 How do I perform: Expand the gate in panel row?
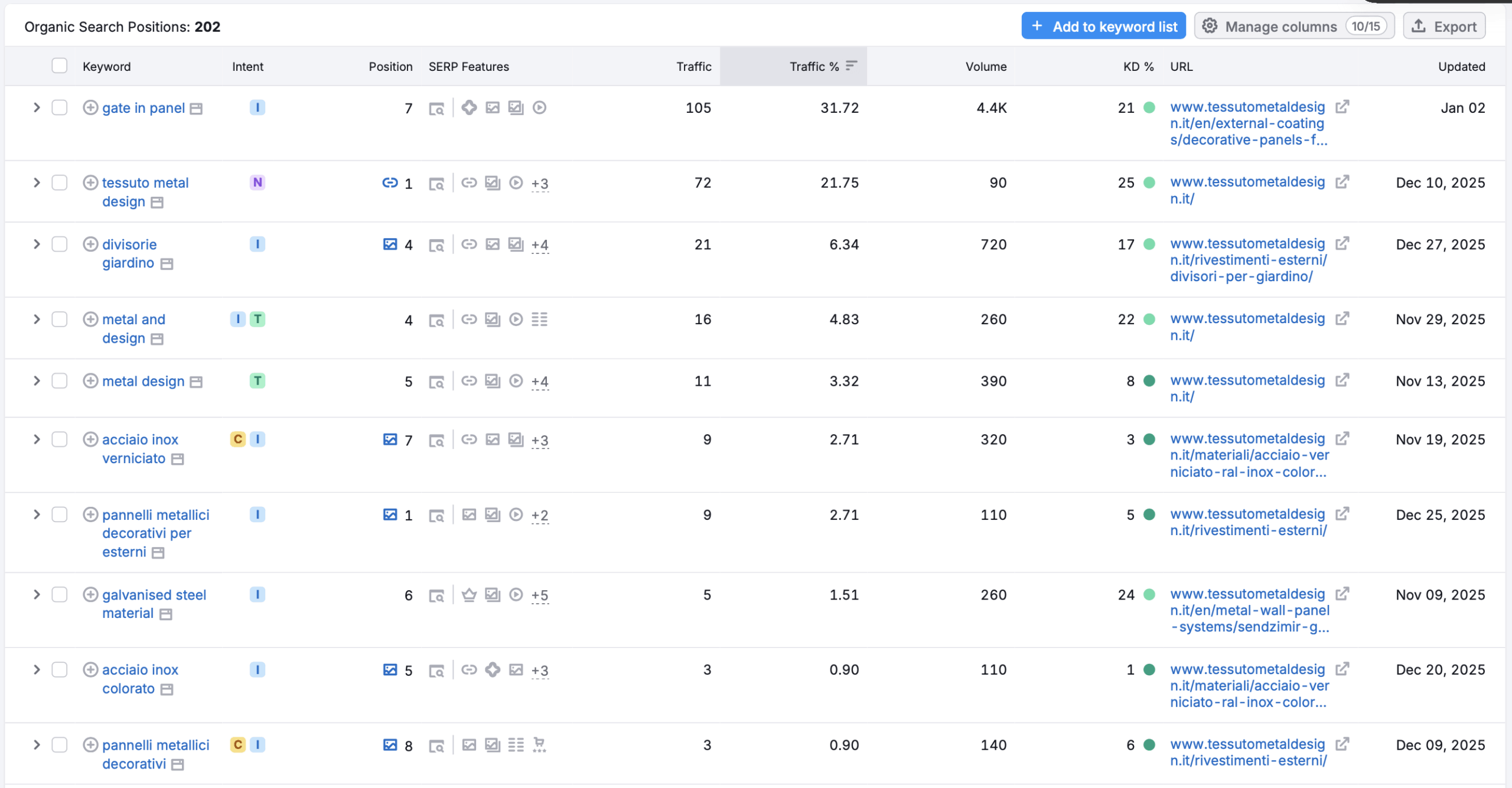pyautogui.click(x=37, y=108)
